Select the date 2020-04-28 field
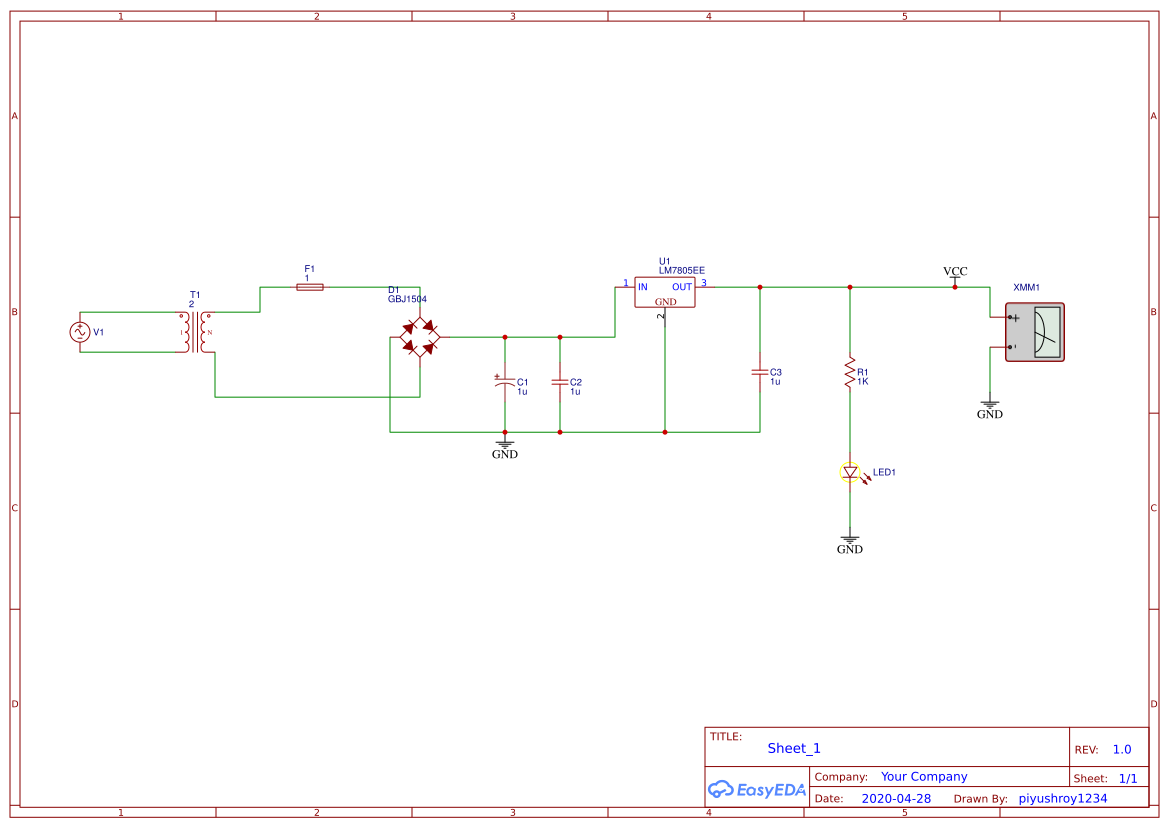The image size is (1169, 828). point(897,798)
